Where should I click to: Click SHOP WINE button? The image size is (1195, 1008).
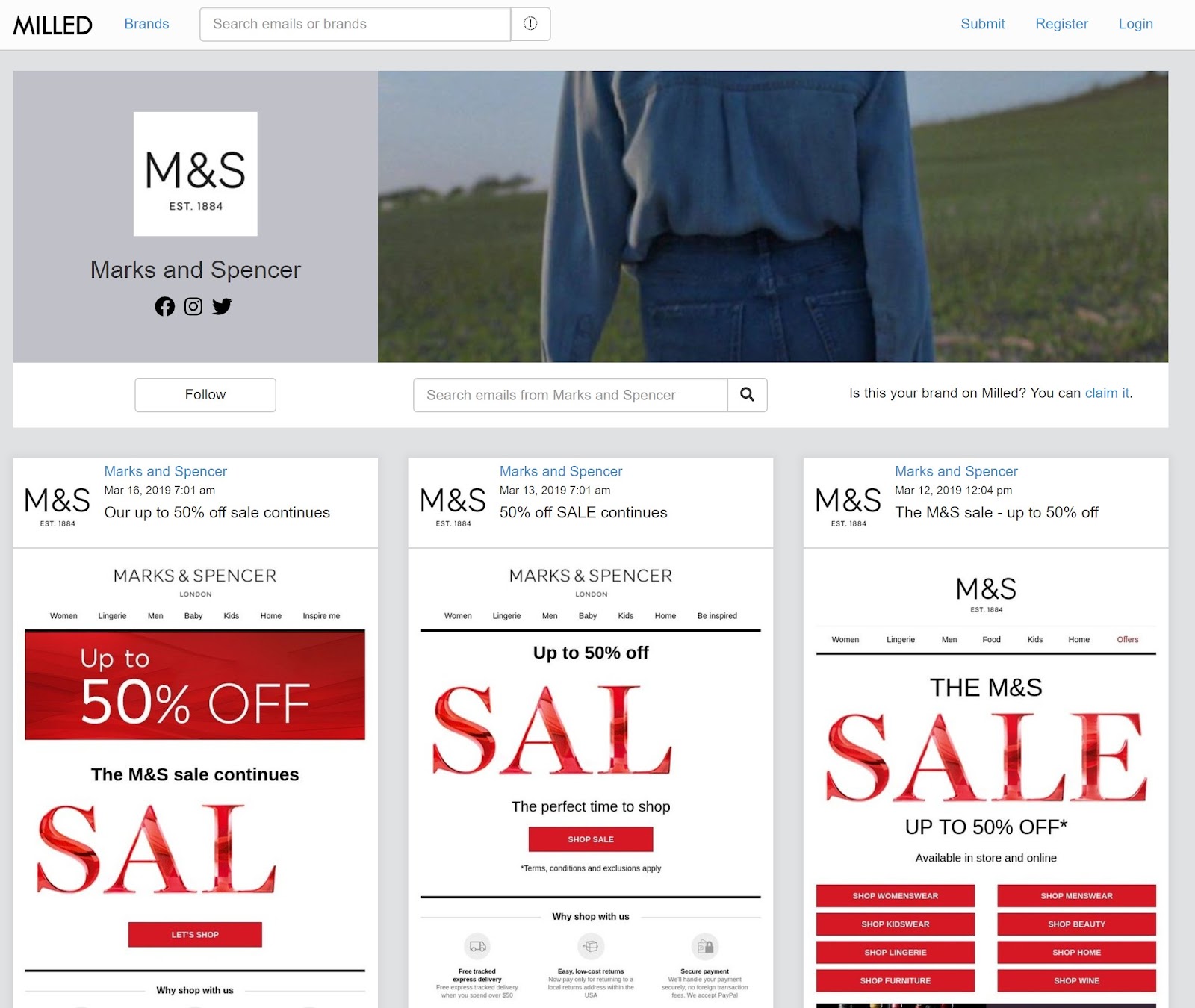(1076, 980)
